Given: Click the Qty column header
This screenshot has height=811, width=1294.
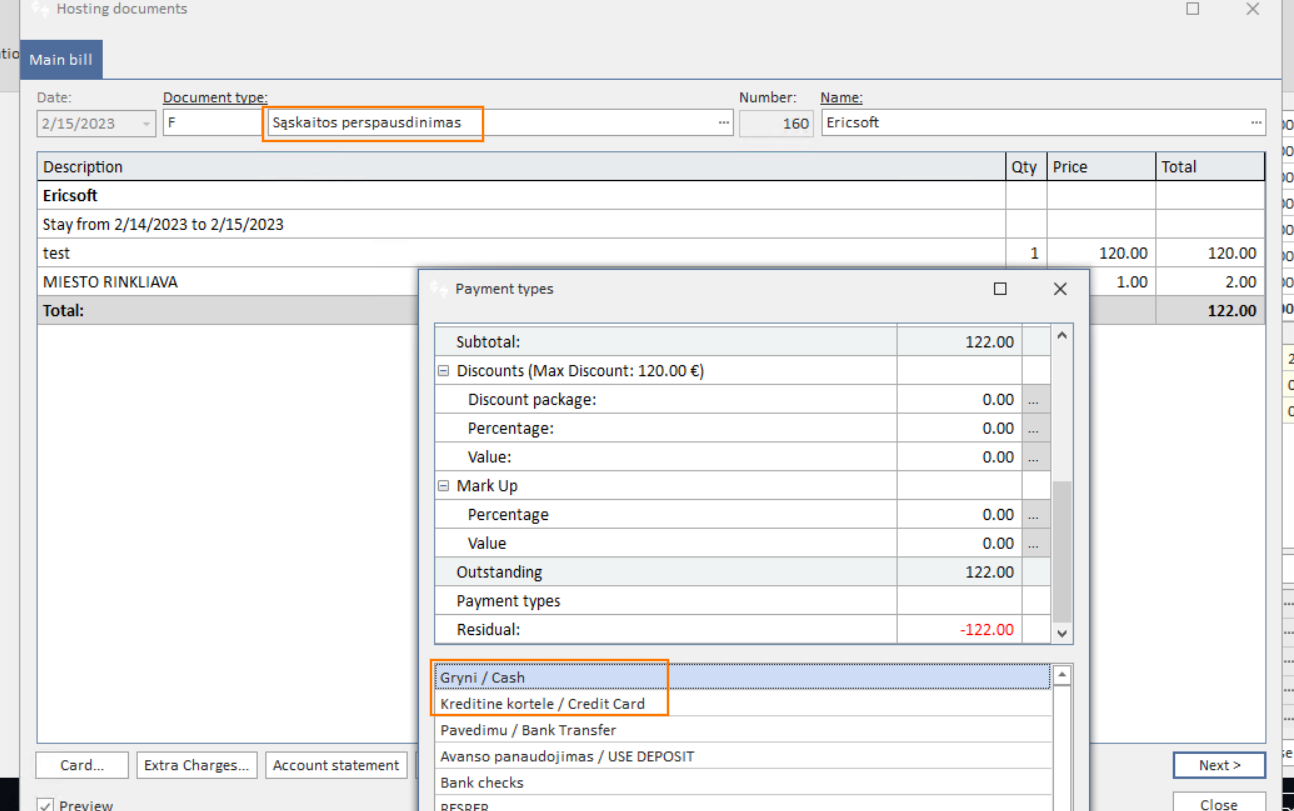Looking at the screenshot, I should pos(1025,167).
